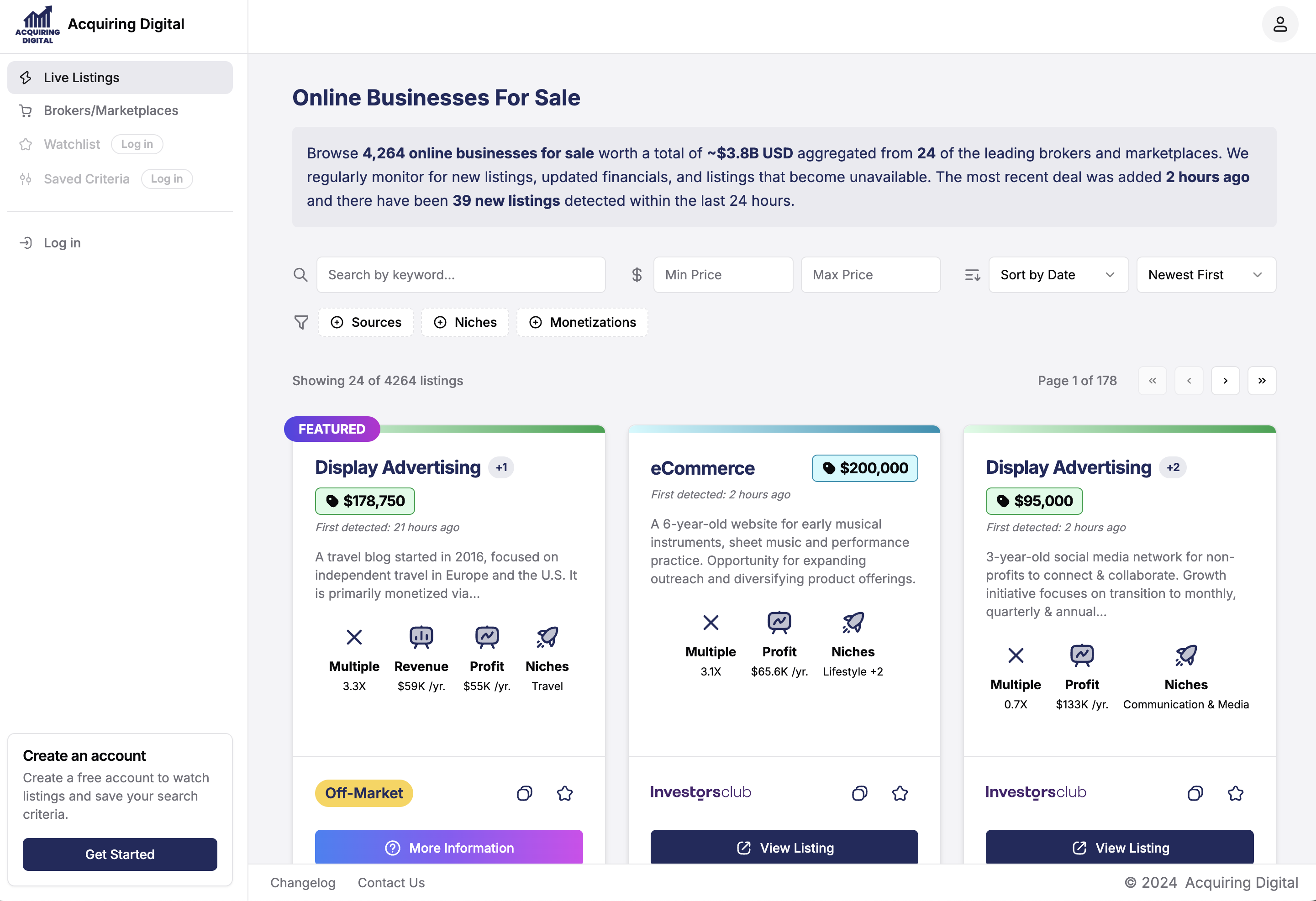Go to the next page of listings
The image size is (1316, 901).
click(x=1225, y=381)
